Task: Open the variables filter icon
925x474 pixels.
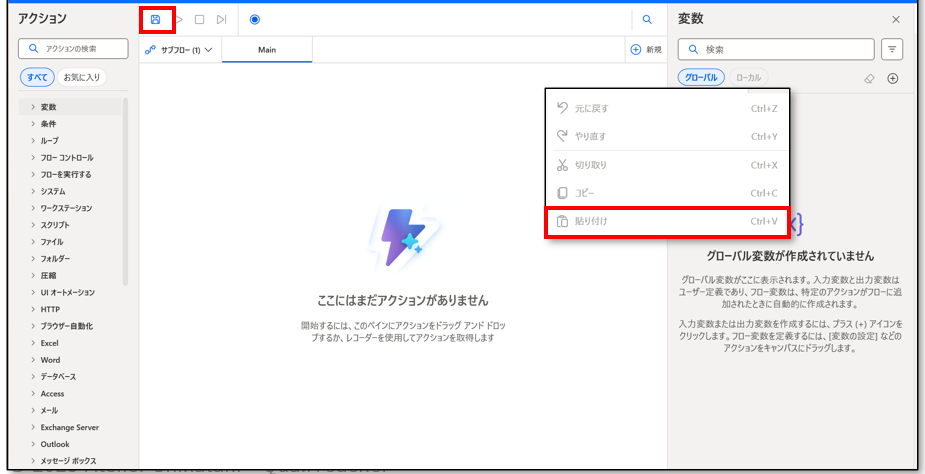Action: pos(892,49)
